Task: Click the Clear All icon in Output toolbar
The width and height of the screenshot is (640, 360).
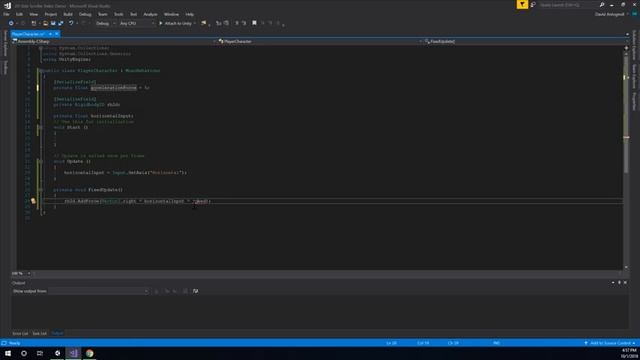Action: pyautogui.click(x=185, y=291)
